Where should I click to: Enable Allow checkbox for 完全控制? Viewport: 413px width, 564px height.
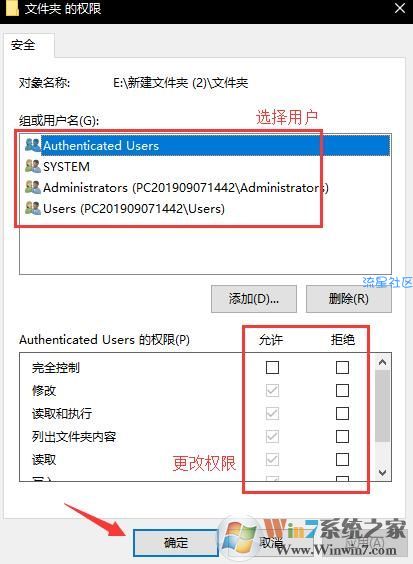pos(272,367)
